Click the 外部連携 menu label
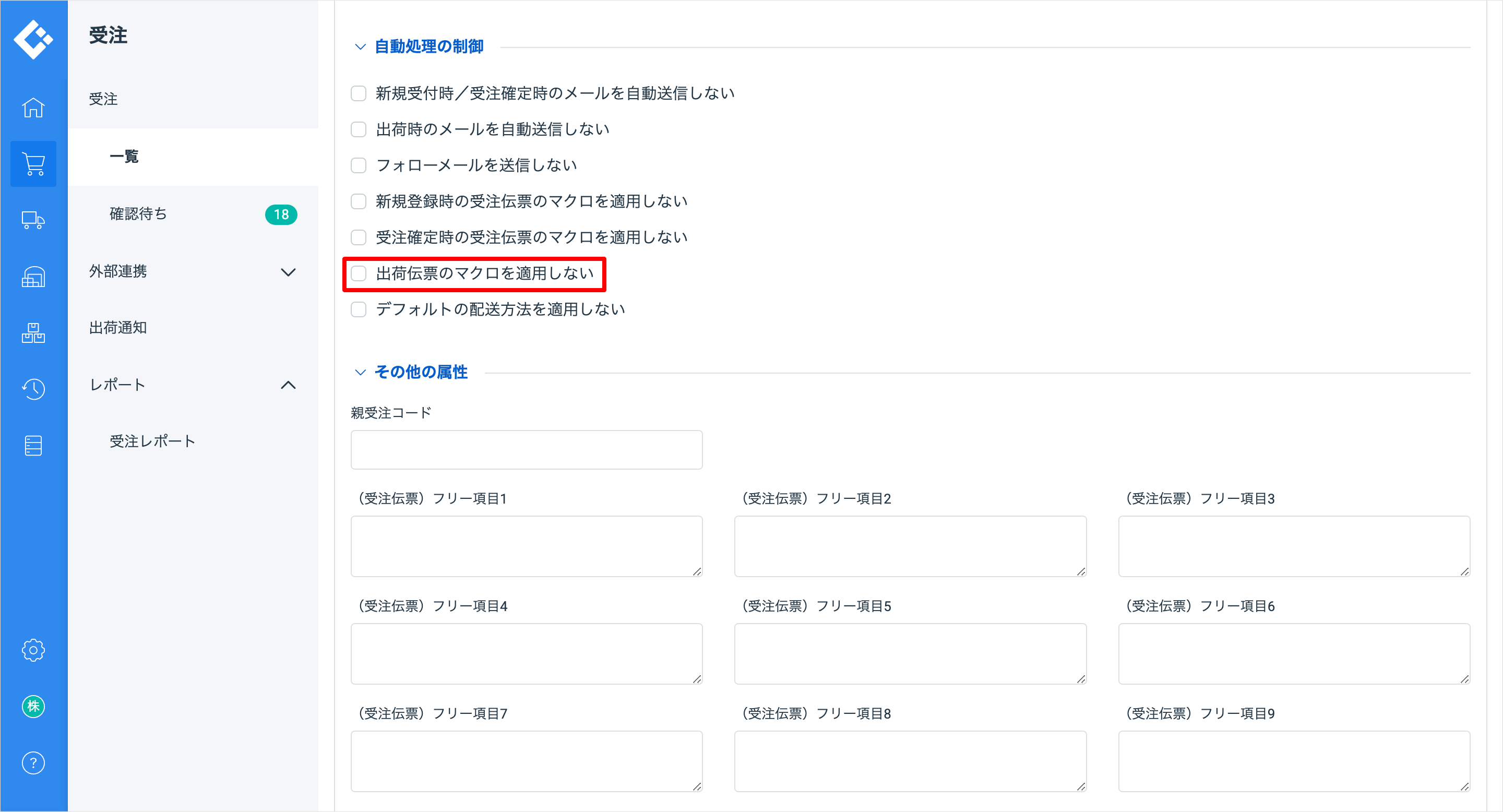This screenshot has width=1503, height=812. (118, 271)
